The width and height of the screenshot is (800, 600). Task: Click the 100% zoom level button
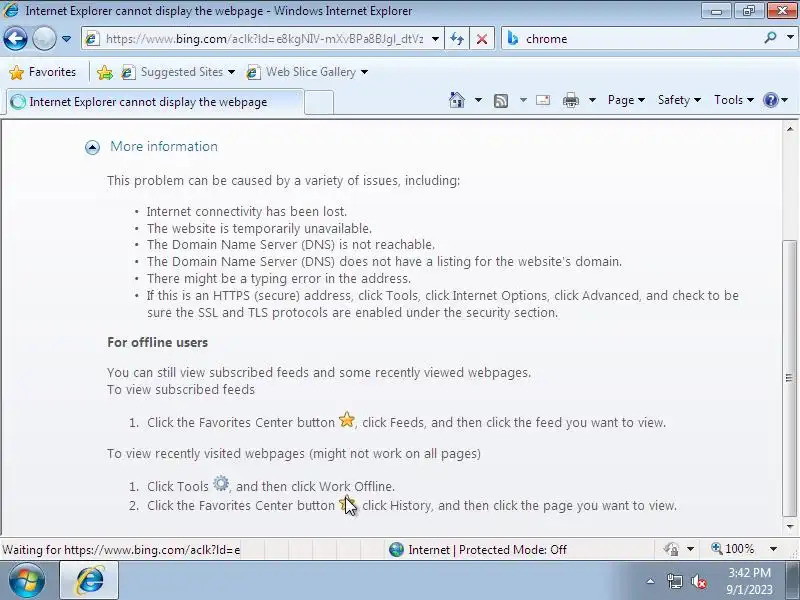pyautogui.click(x=733, y=549)
